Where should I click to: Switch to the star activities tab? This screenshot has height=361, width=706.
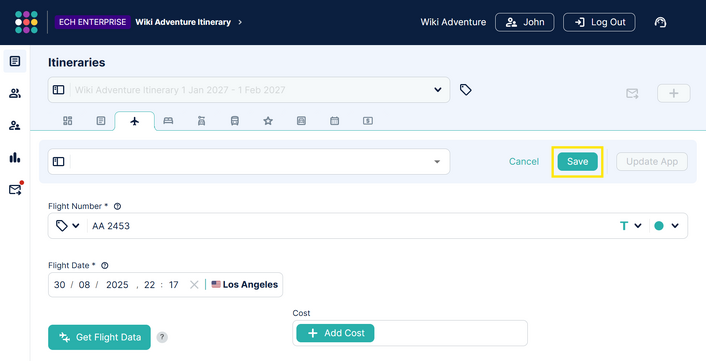point(268,121)
